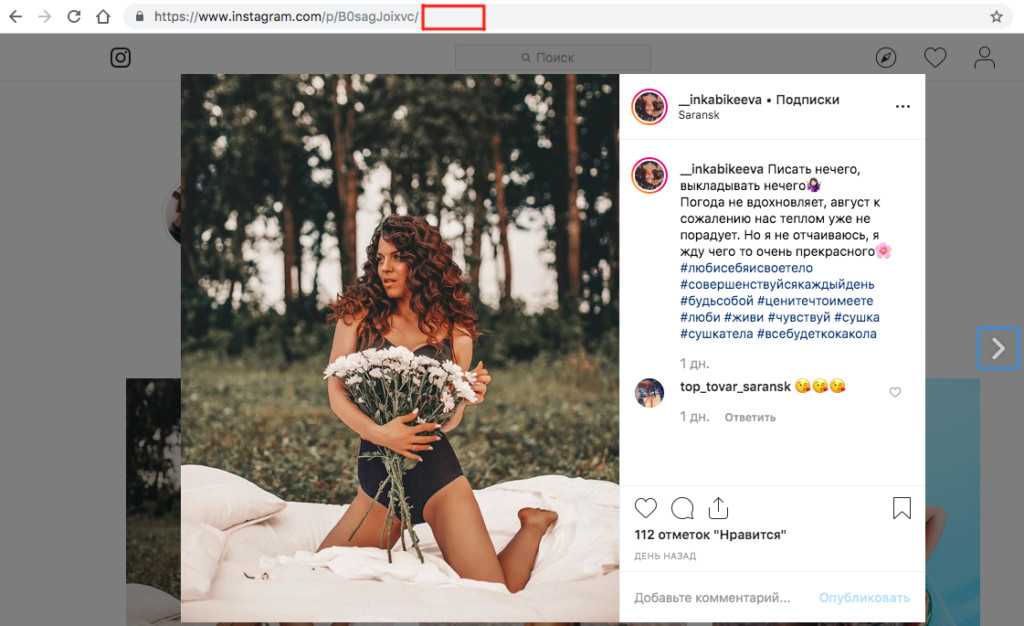Go to next post arrow
Screen dimensions: 1024x626
pos(998,348)
